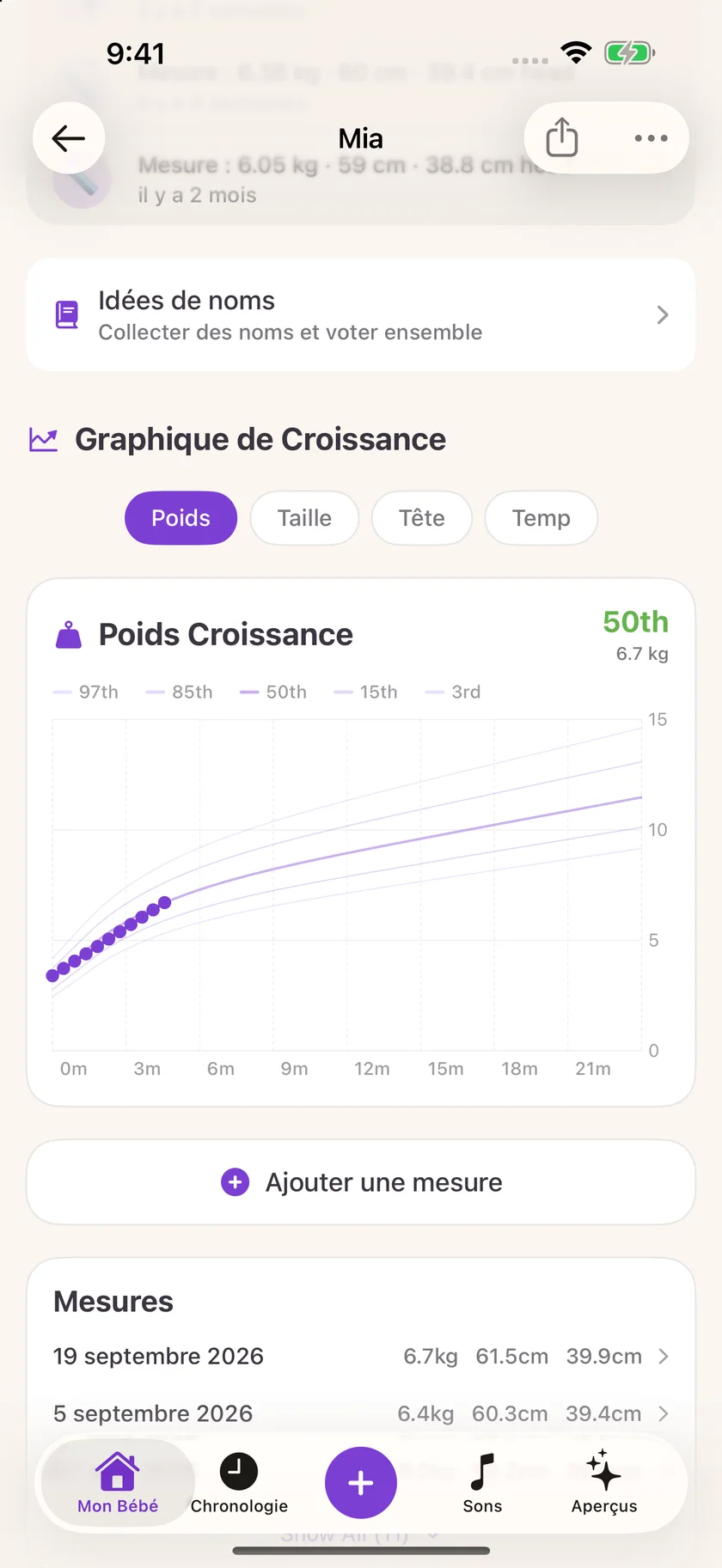
Task: Open the three-dot more options menu
Action: pyautogui.click(x=651, y=138)
